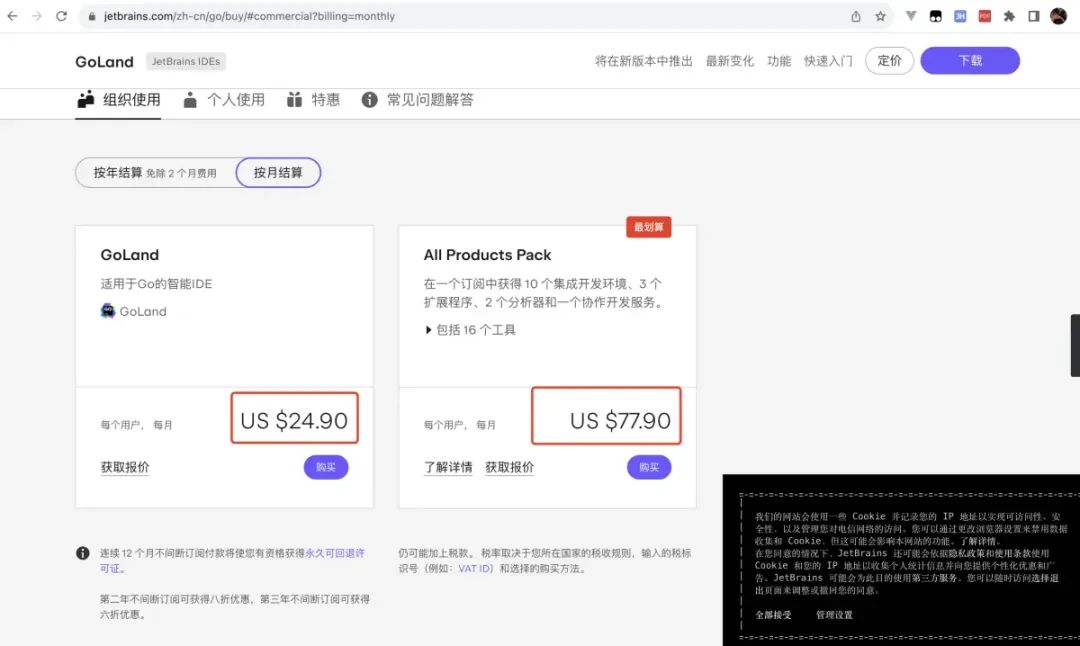Click the share icon in address bar
Image resolution: width=1080 pixels, height=646 pixels.
point(855,16)
